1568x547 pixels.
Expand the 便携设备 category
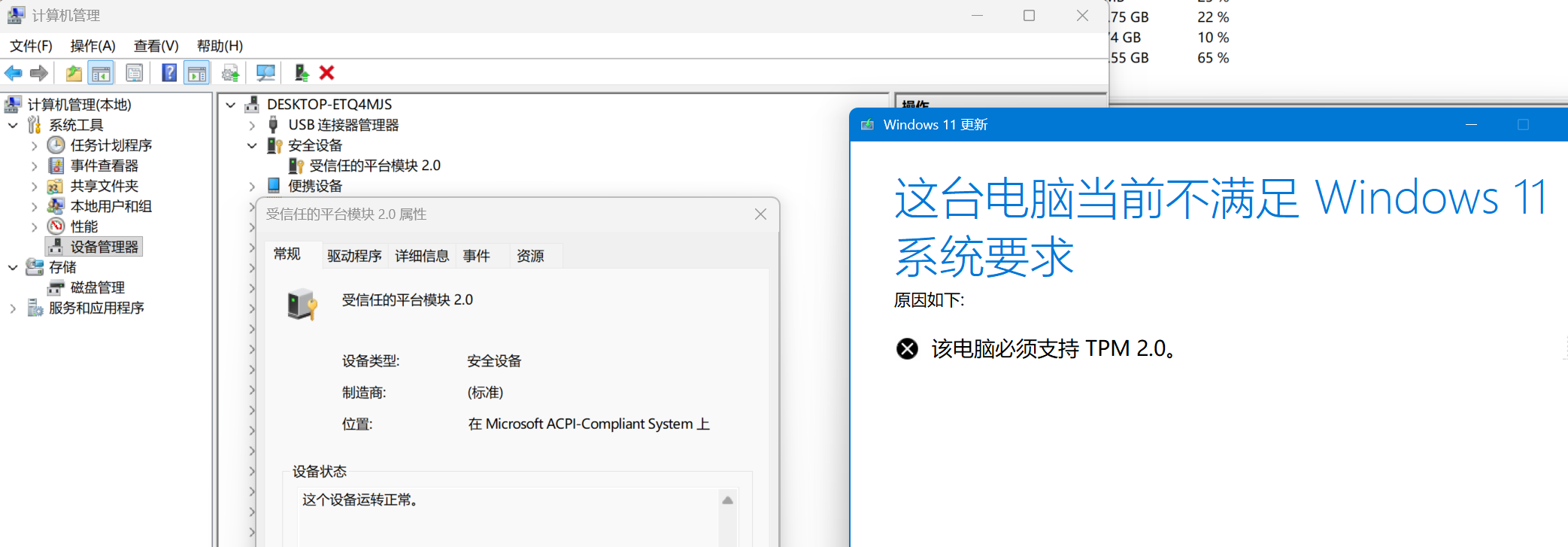(252, 186)
